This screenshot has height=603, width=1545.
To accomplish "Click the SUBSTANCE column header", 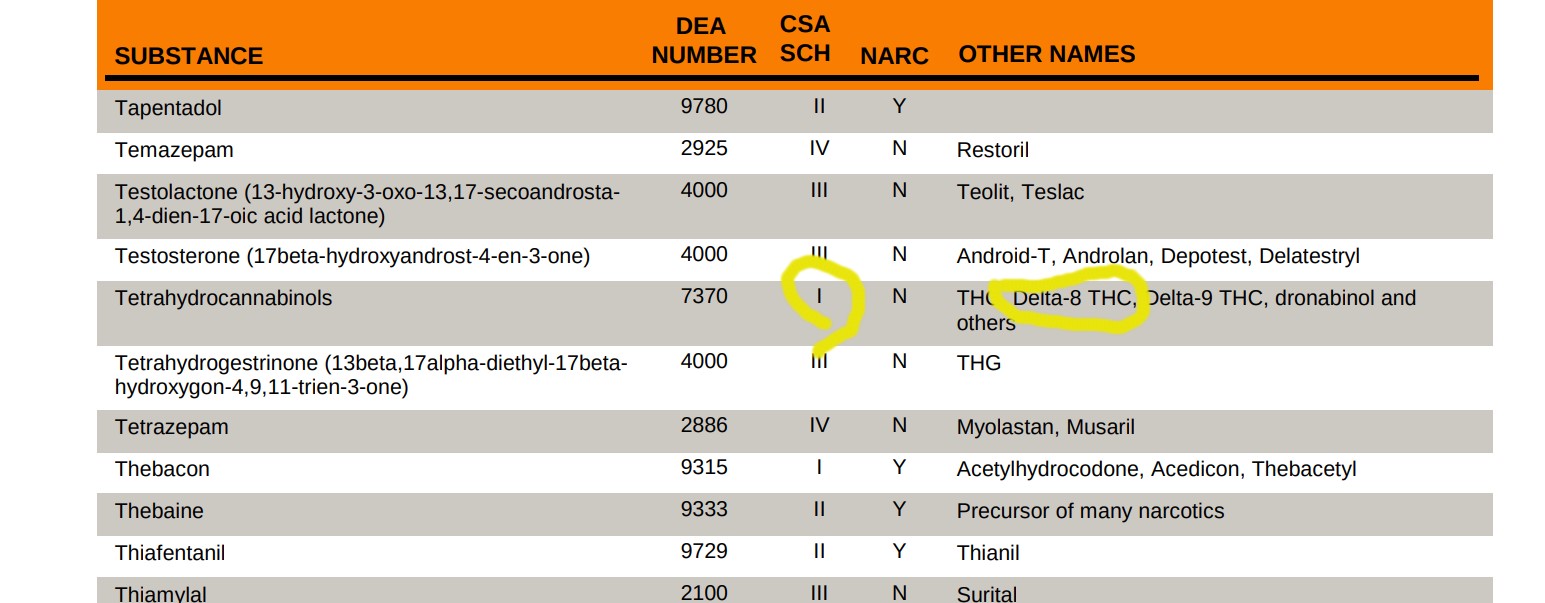I will pos(189,56).
